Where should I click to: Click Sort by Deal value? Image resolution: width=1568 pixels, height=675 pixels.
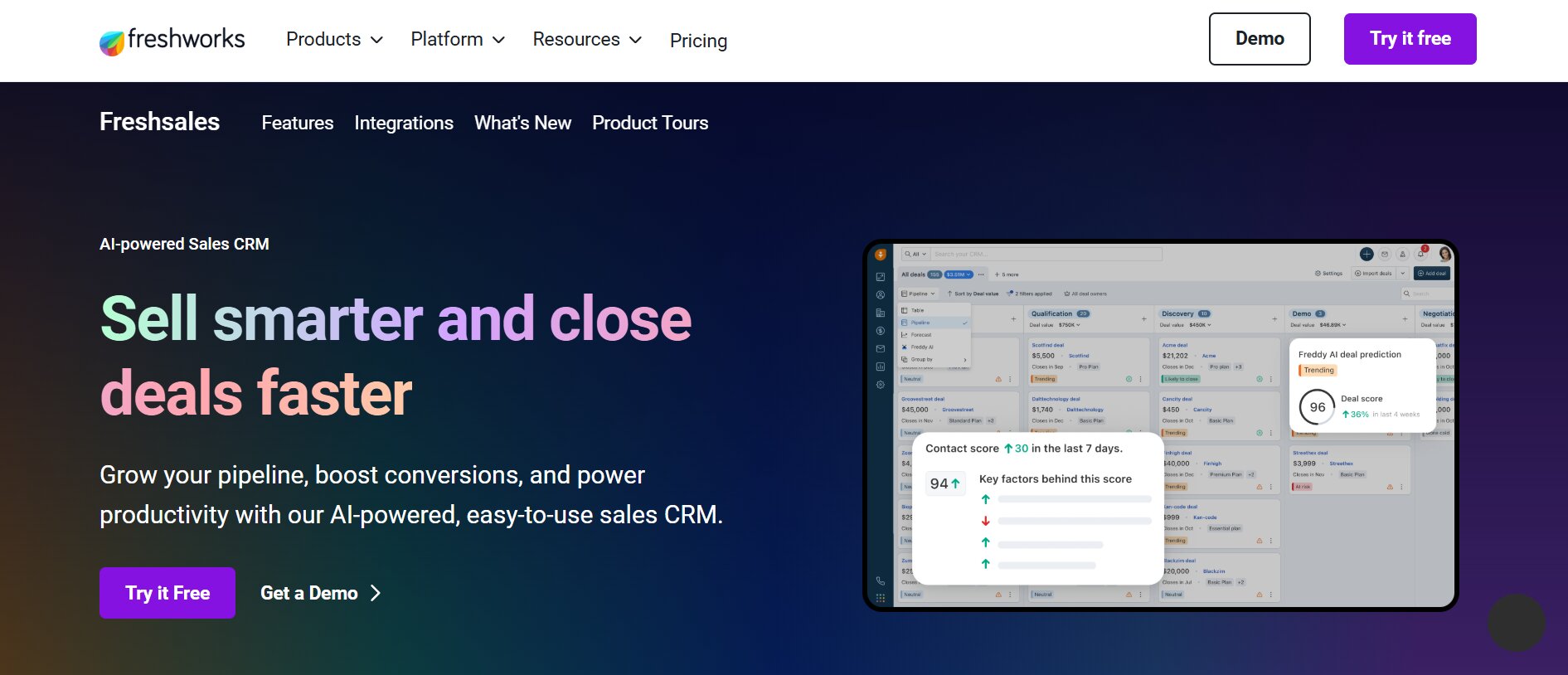pos(973,294)
